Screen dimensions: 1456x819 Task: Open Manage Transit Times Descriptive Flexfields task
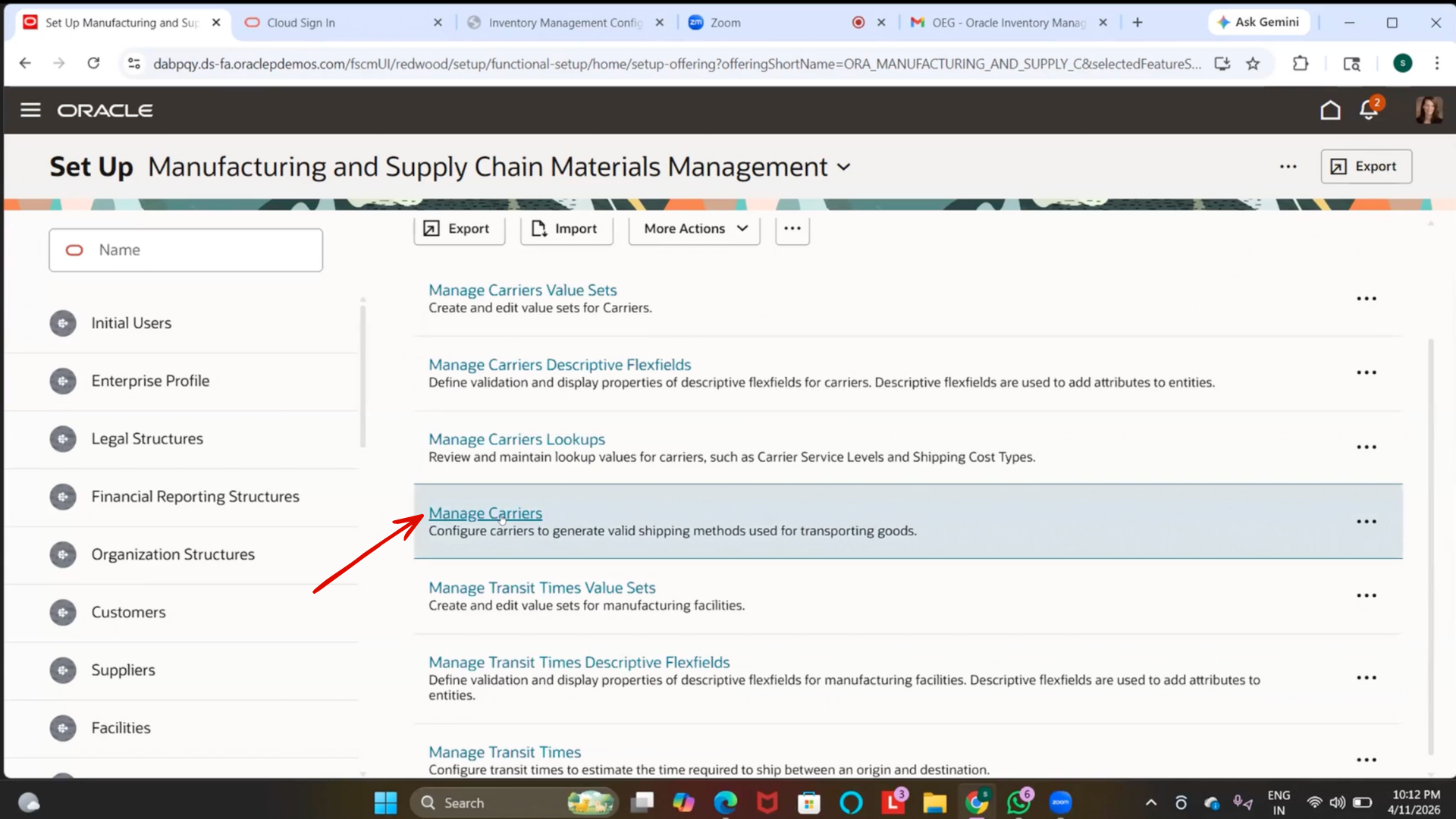(579, 662)
